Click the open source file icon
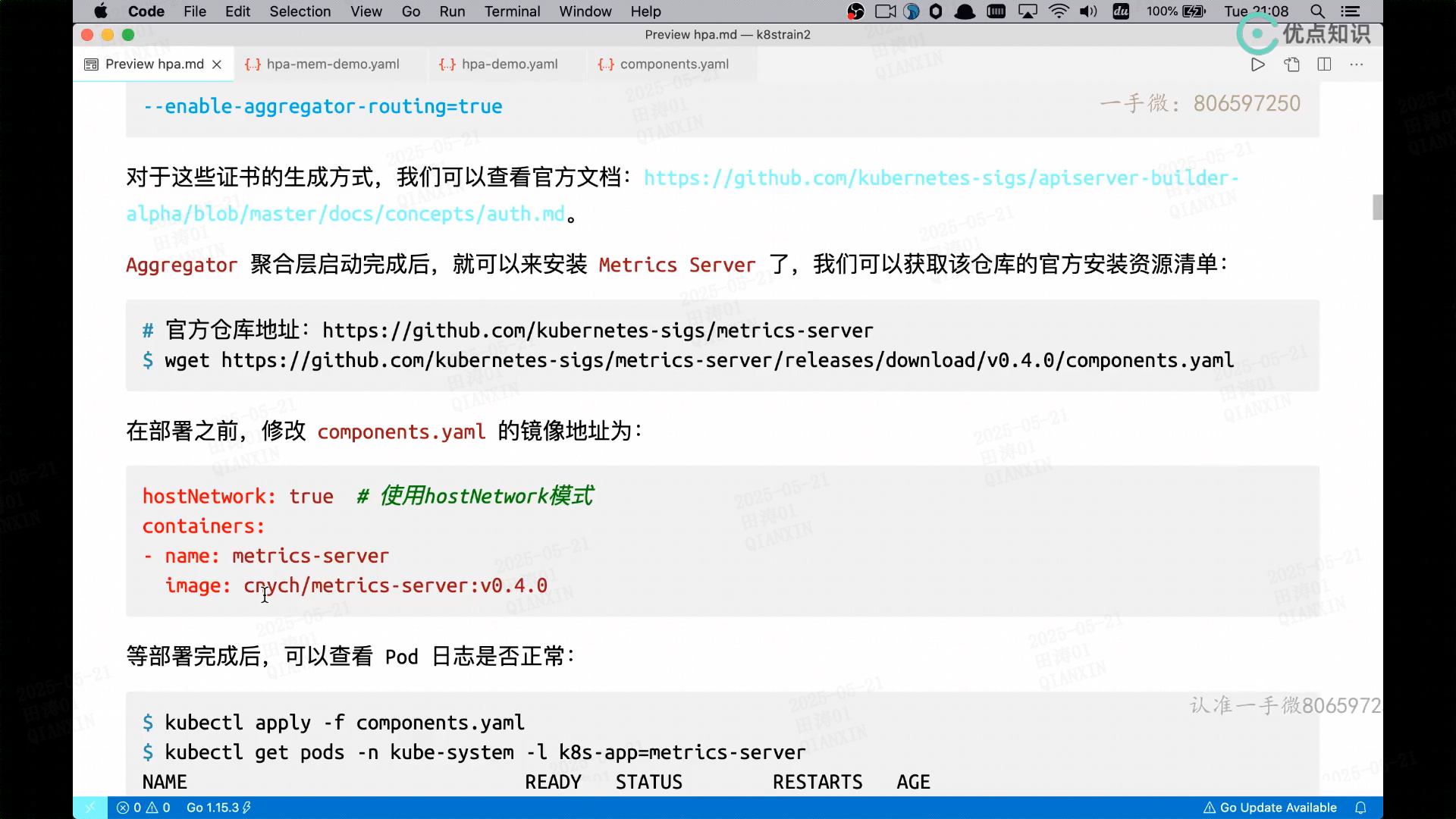Image resolution: width=1456 pixels, height=819 pixels. click(1291, 64)
